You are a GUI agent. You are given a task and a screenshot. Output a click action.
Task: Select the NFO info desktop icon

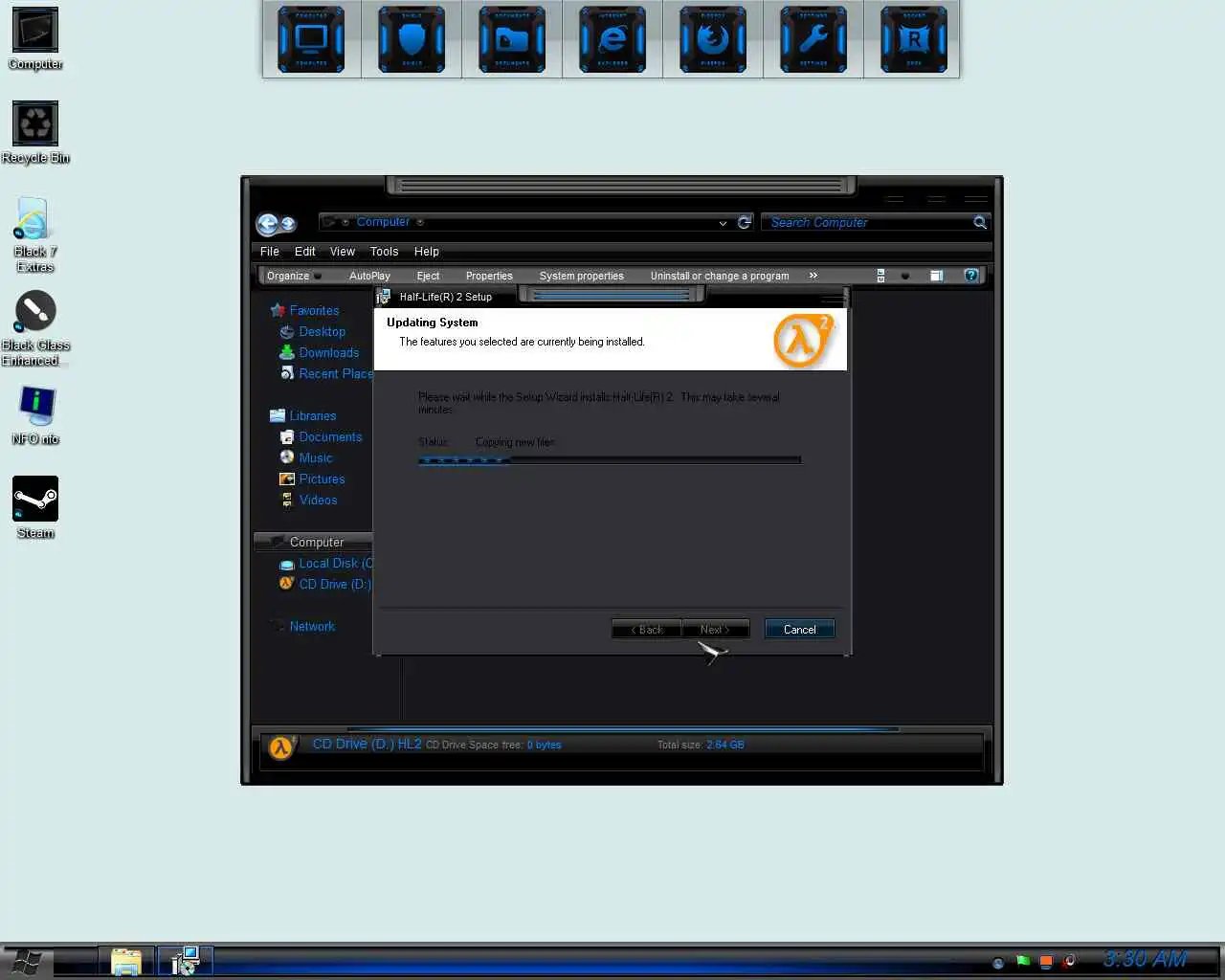coord(35,415)
